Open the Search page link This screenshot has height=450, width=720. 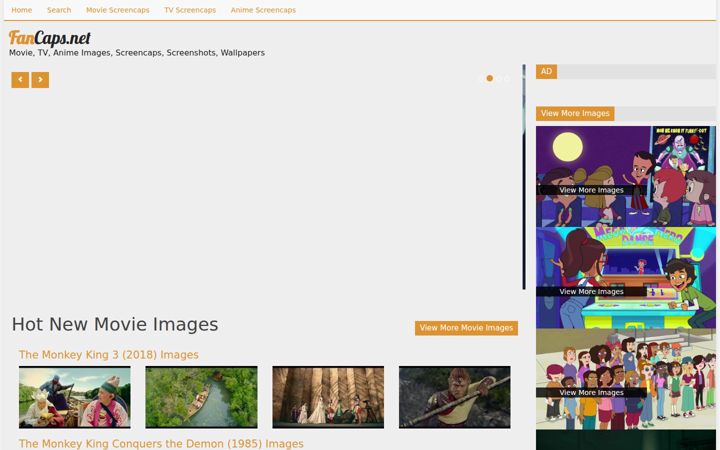click(59, 10)
